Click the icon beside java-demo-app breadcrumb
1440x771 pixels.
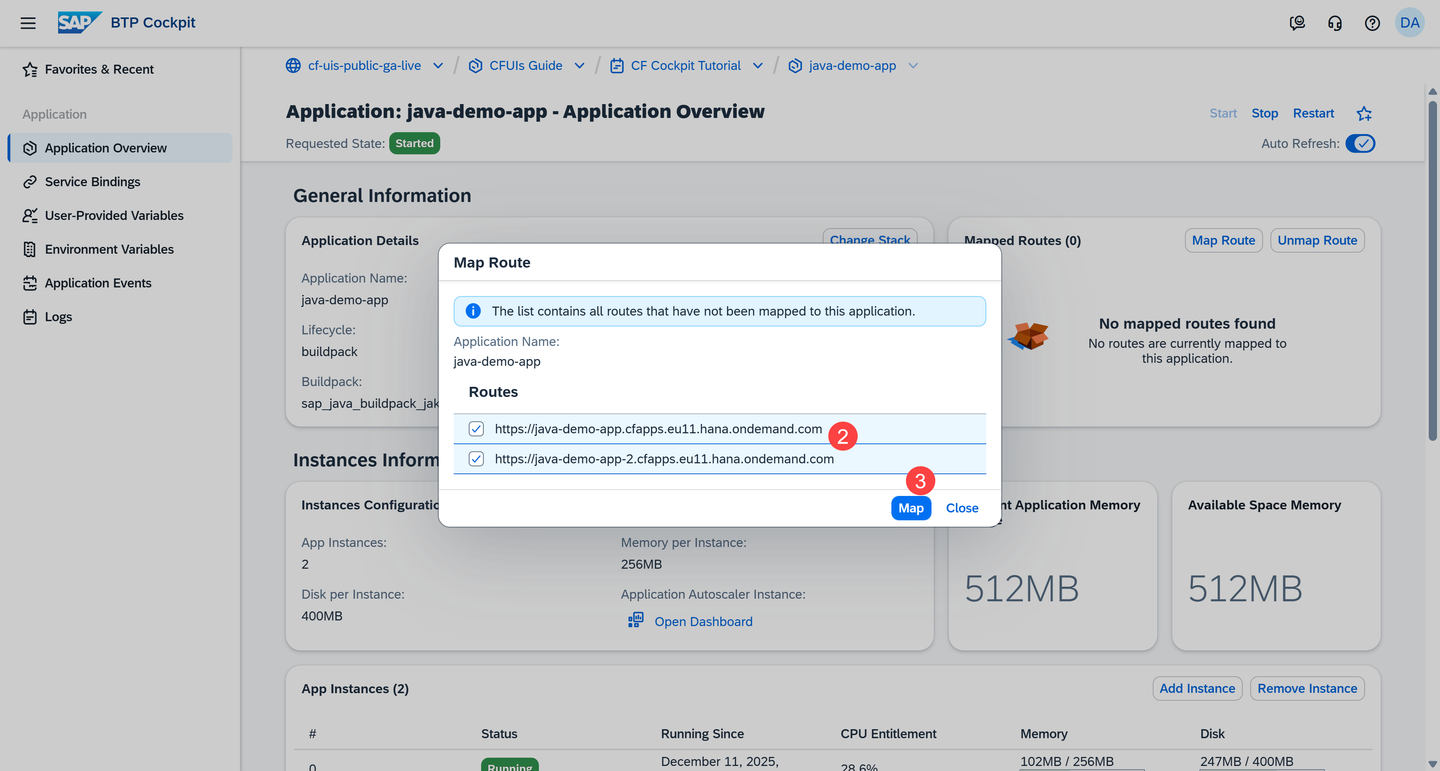point(795,66)
